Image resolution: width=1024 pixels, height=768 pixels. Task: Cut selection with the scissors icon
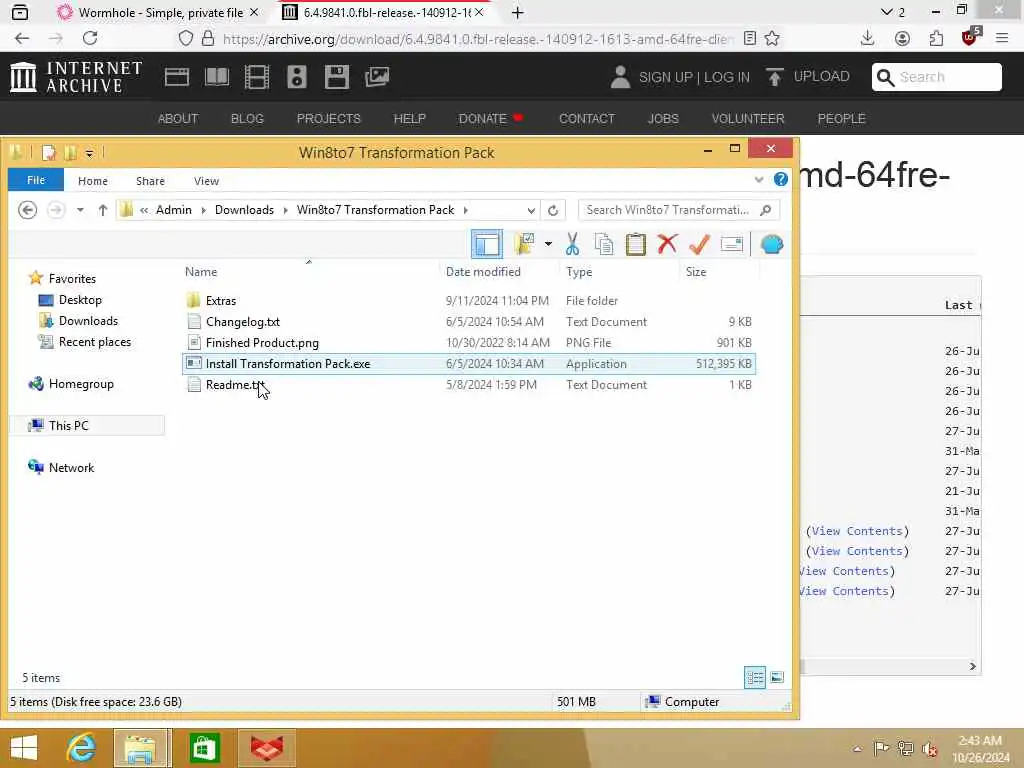tap(572, 244)
